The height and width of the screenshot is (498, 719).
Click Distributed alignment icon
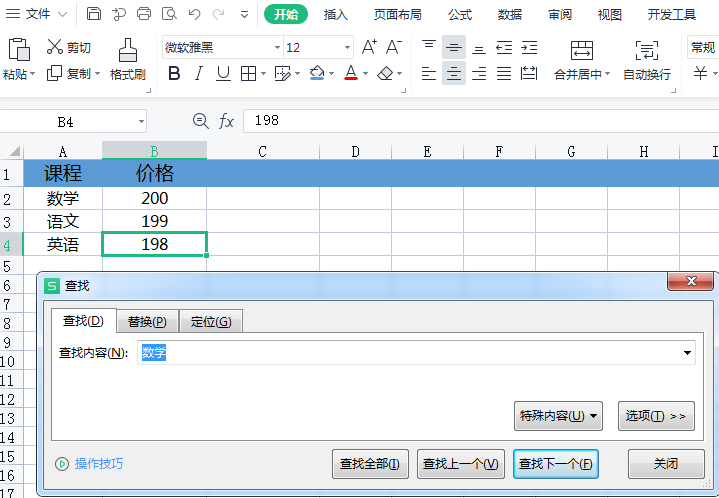pos(529,73)
